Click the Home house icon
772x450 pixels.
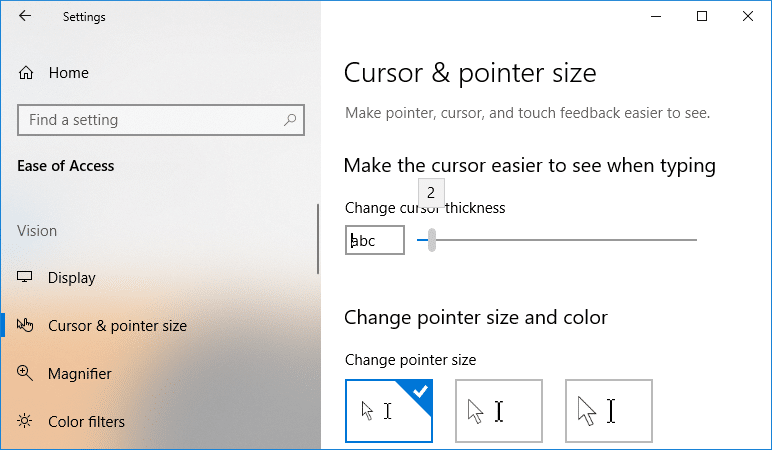(26, 73)
